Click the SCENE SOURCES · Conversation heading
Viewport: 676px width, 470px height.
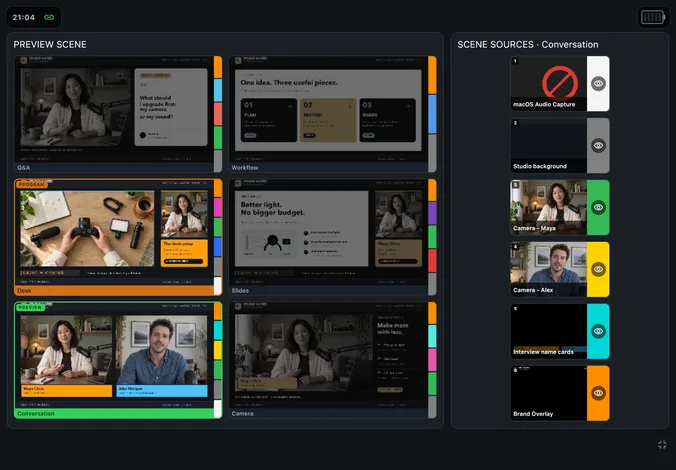528,44
